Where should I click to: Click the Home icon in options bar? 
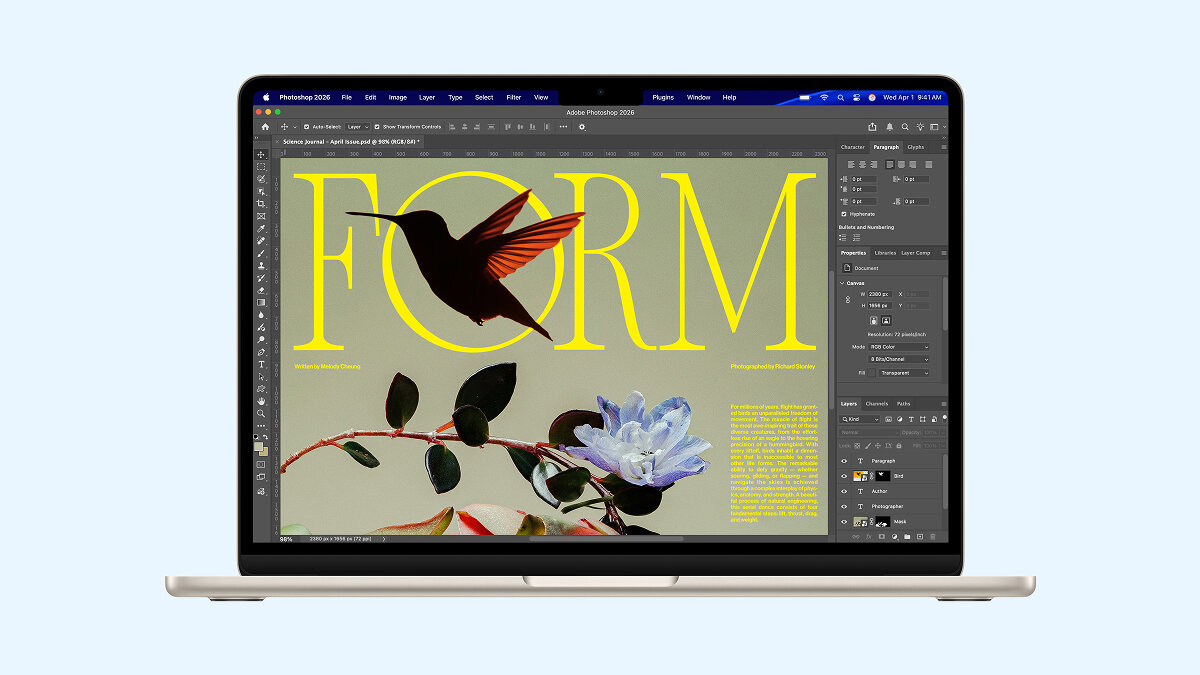point(265,127)
